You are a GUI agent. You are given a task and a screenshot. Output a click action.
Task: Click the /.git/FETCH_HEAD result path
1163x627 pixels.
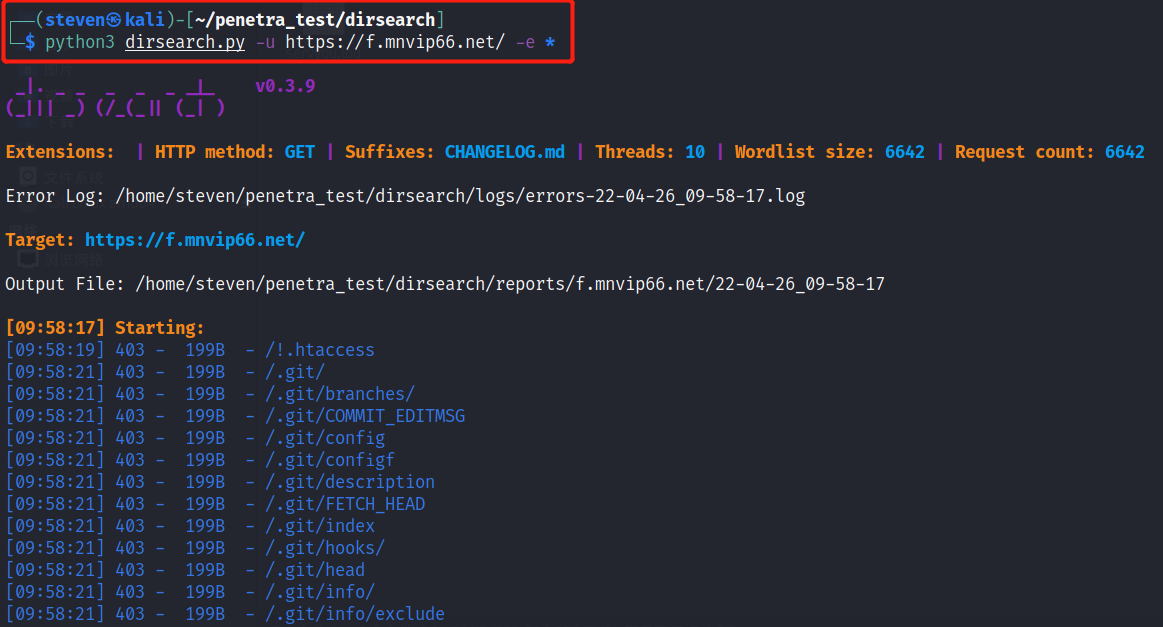(x=345, y=505)
